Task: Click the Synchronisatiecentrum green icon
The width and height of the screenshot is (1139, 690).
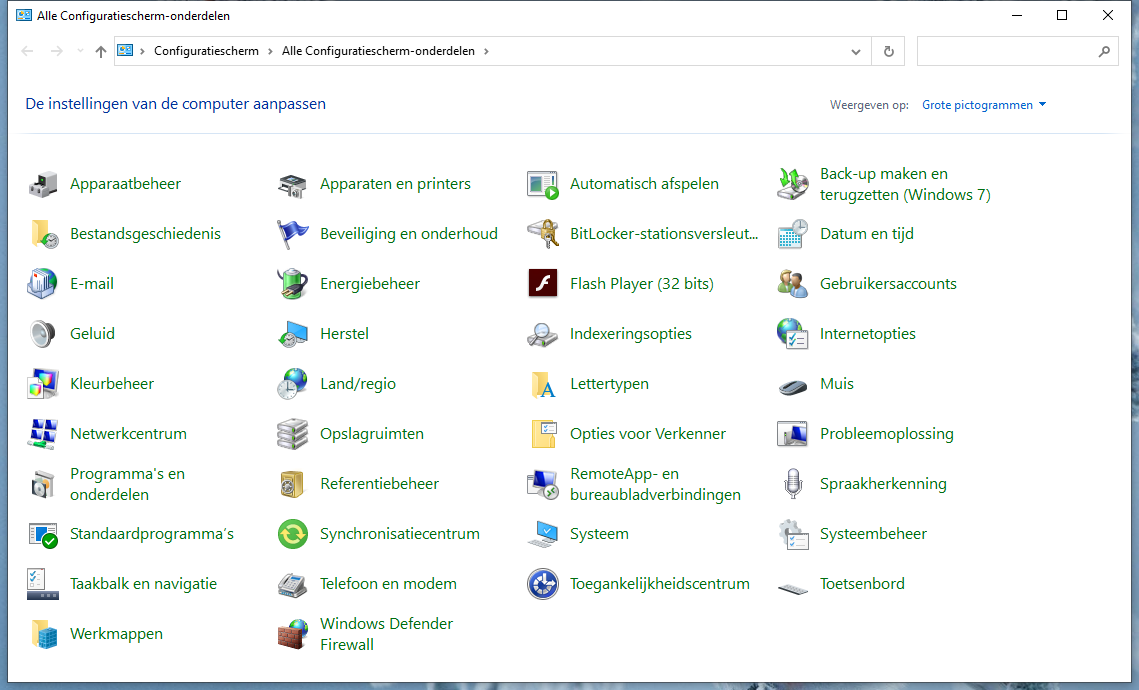Action: (293, 534)
